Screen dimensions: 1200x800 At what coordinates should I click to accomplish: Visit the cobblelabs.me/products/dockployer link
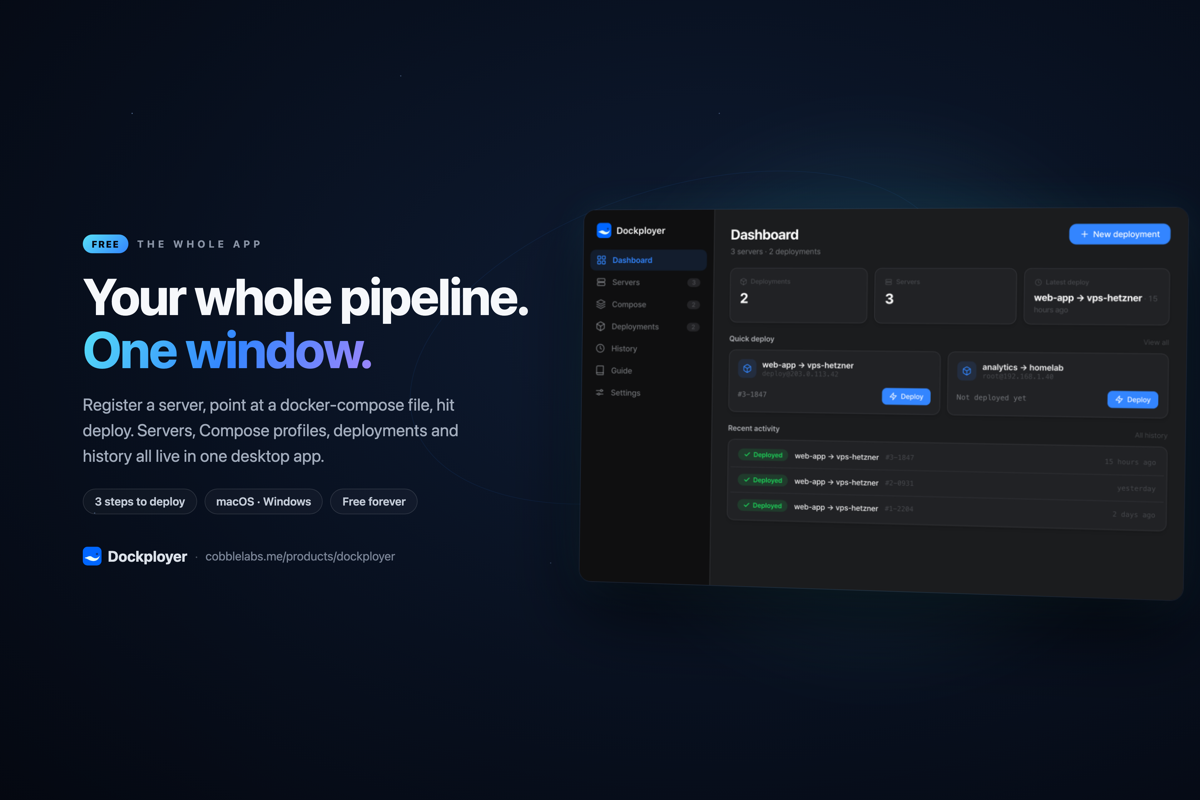(300, 557)
